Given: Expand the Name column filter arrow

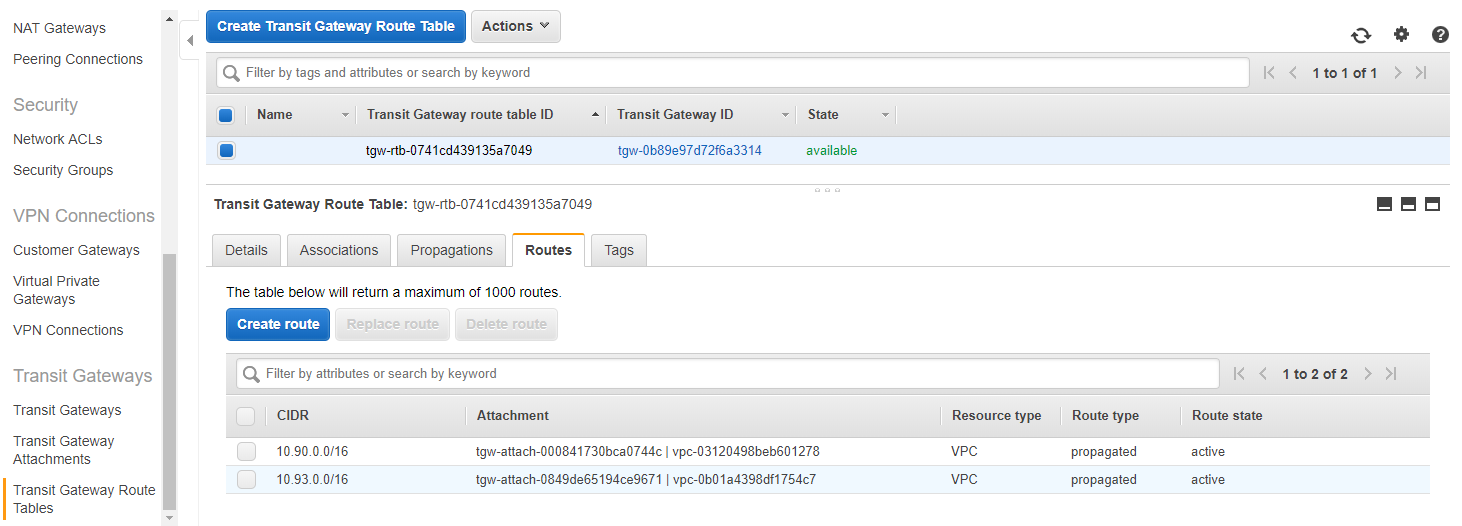Looking at the screenshot, I should (346, 116).
